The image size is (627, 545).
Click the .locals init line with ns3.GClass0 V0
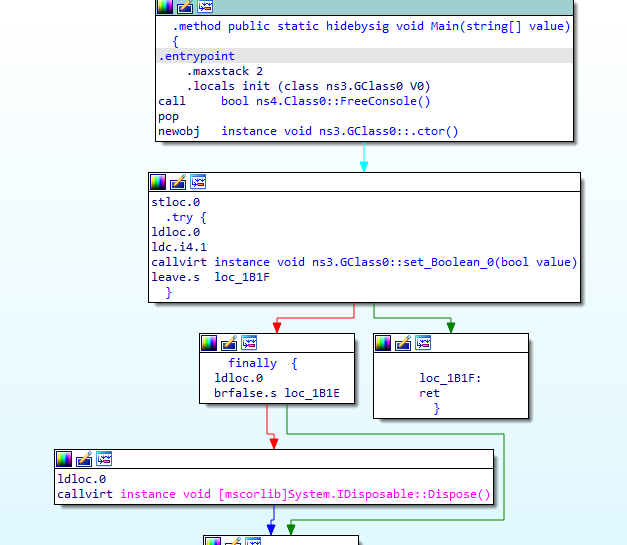(x=308, y=86)
